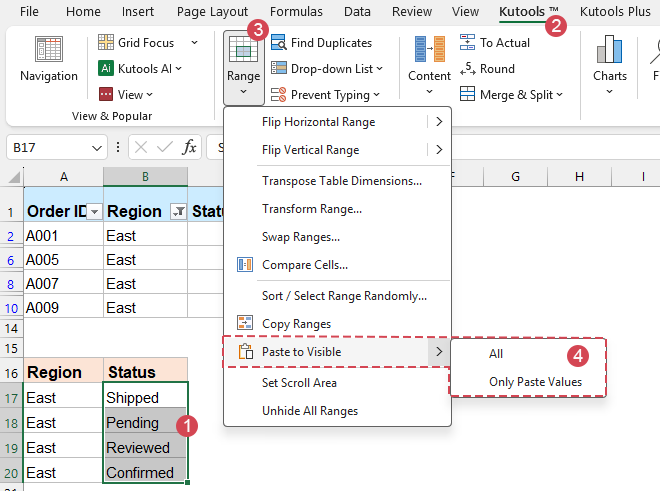Expand Flip Vertical Range submenu arrow
Screen dimensions: 660x491
click(439, 149)
